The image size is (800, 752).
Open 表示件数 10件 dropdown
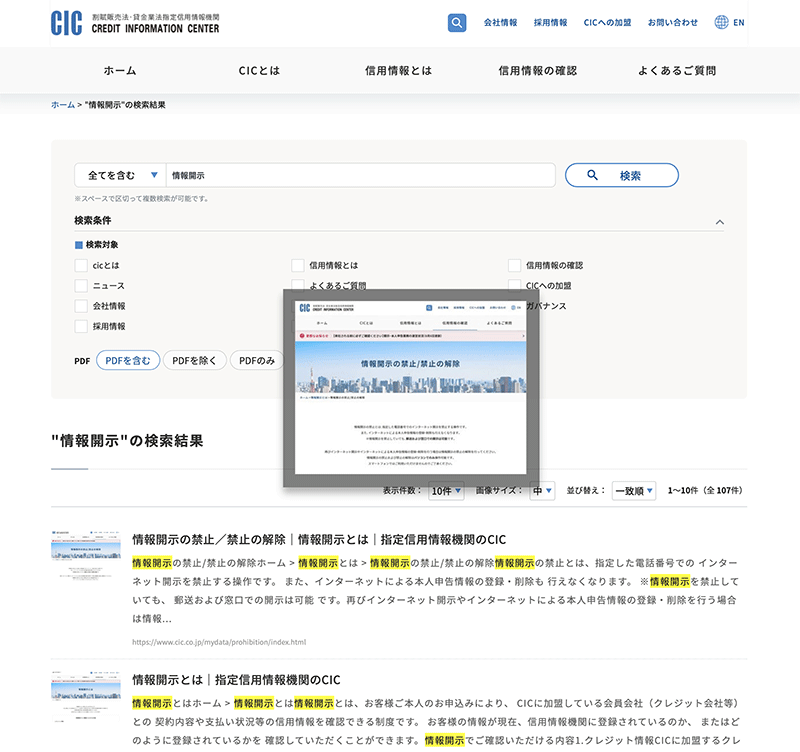[446, 491]
